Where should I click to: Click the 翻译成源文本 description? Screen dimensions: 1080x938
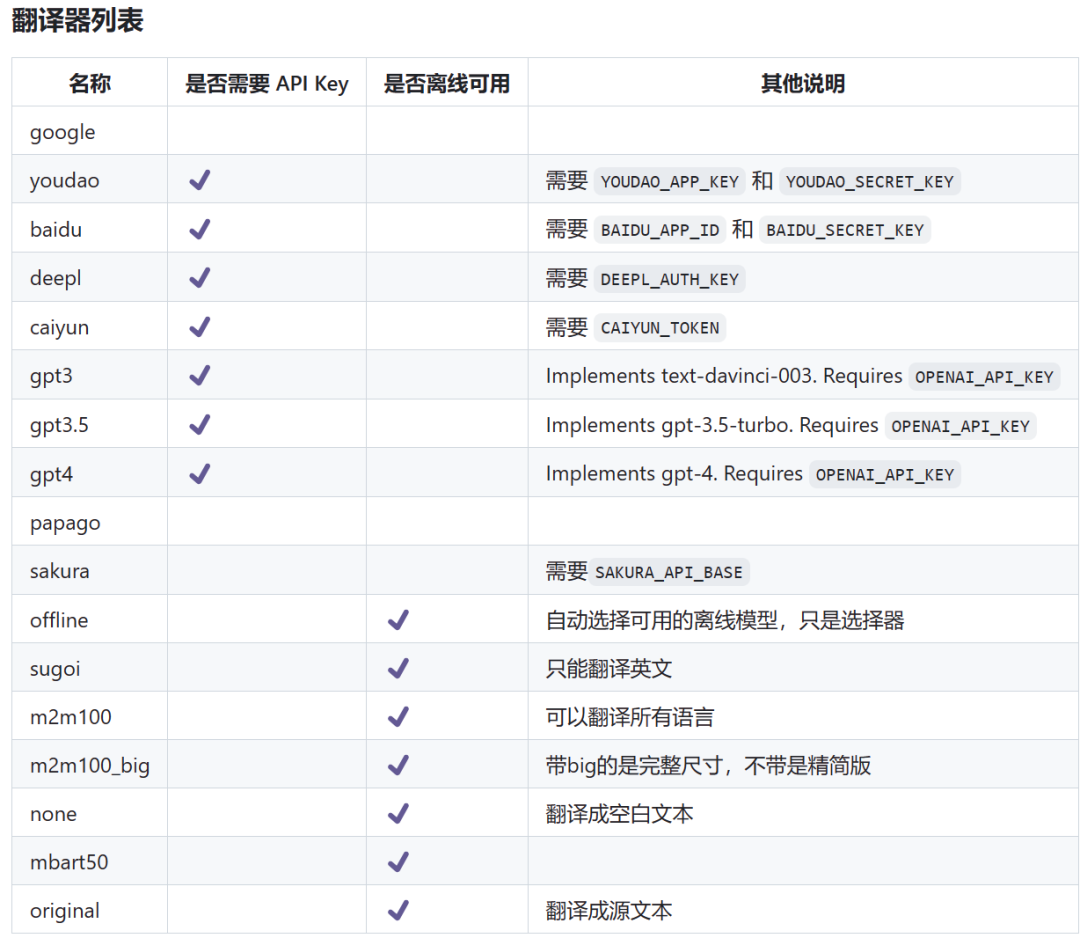tap(609, 910)
